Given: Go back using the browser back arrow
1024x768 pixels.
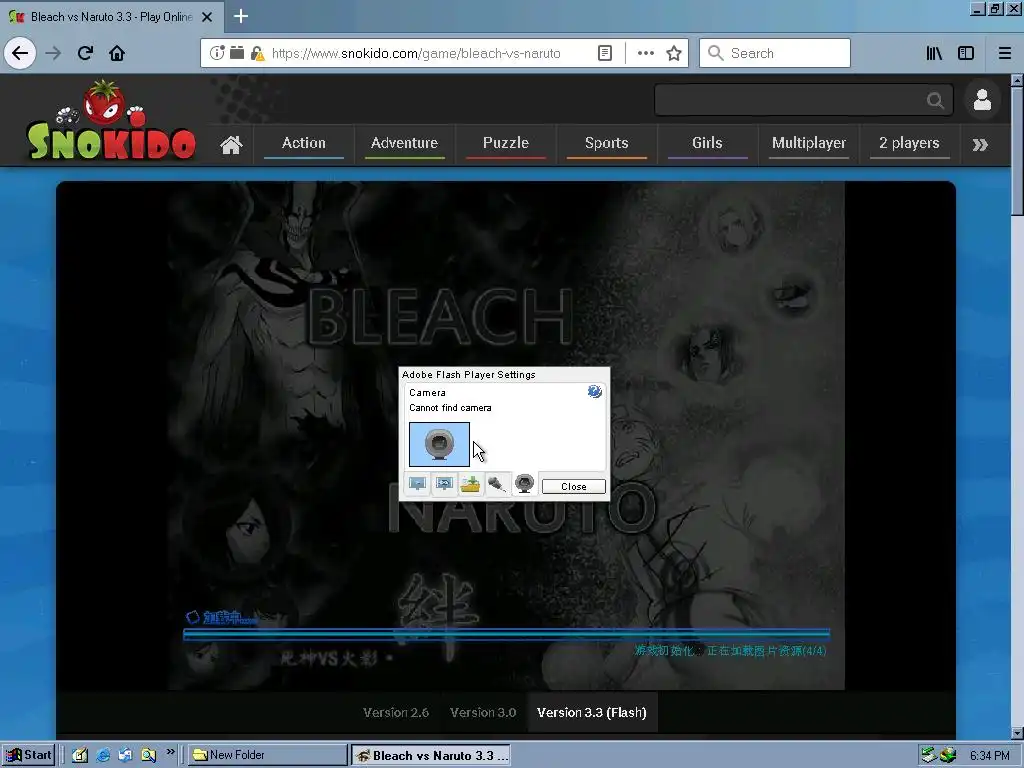Looking at the screenshot, I should point(20,53).
